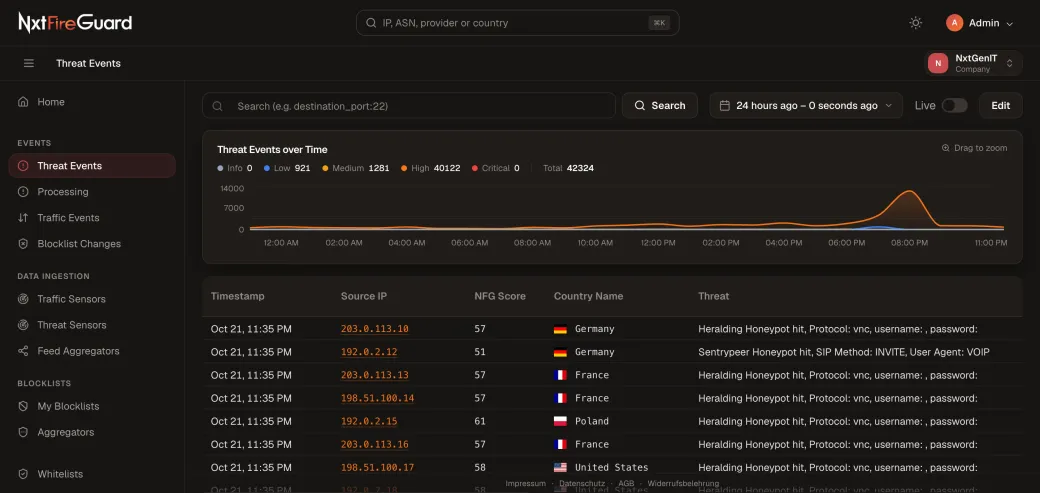Go to Traffic Events
The width and height of the screenshot is (1040, 493).
[x=92, y=218]
